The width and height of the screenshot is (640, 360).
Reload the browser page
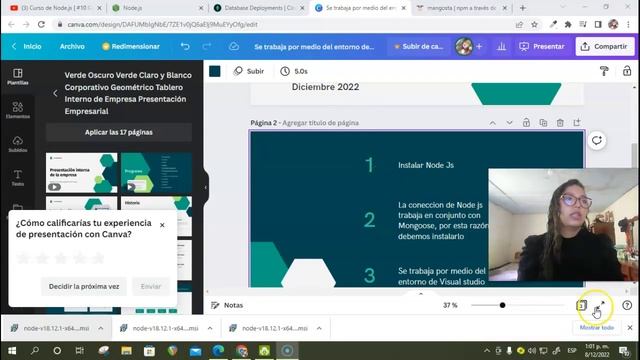41,24
